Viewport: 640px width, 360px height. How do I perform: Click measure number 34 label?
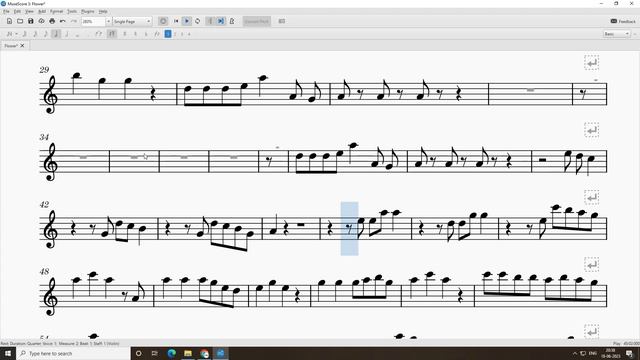click(x=44, y=137)
